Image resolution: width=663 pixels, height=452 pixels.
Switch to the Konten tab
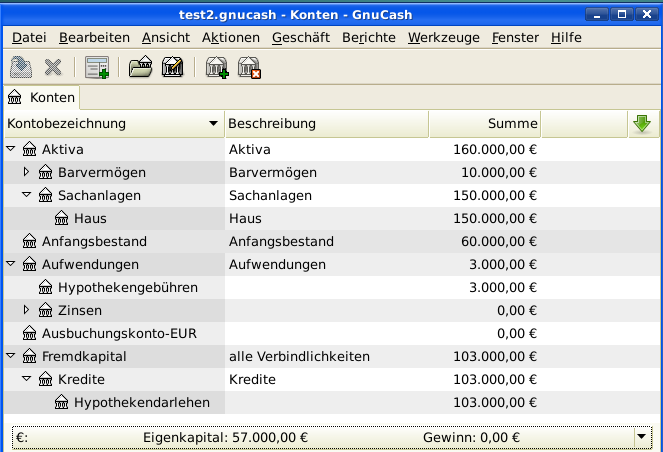click(41, 98)
